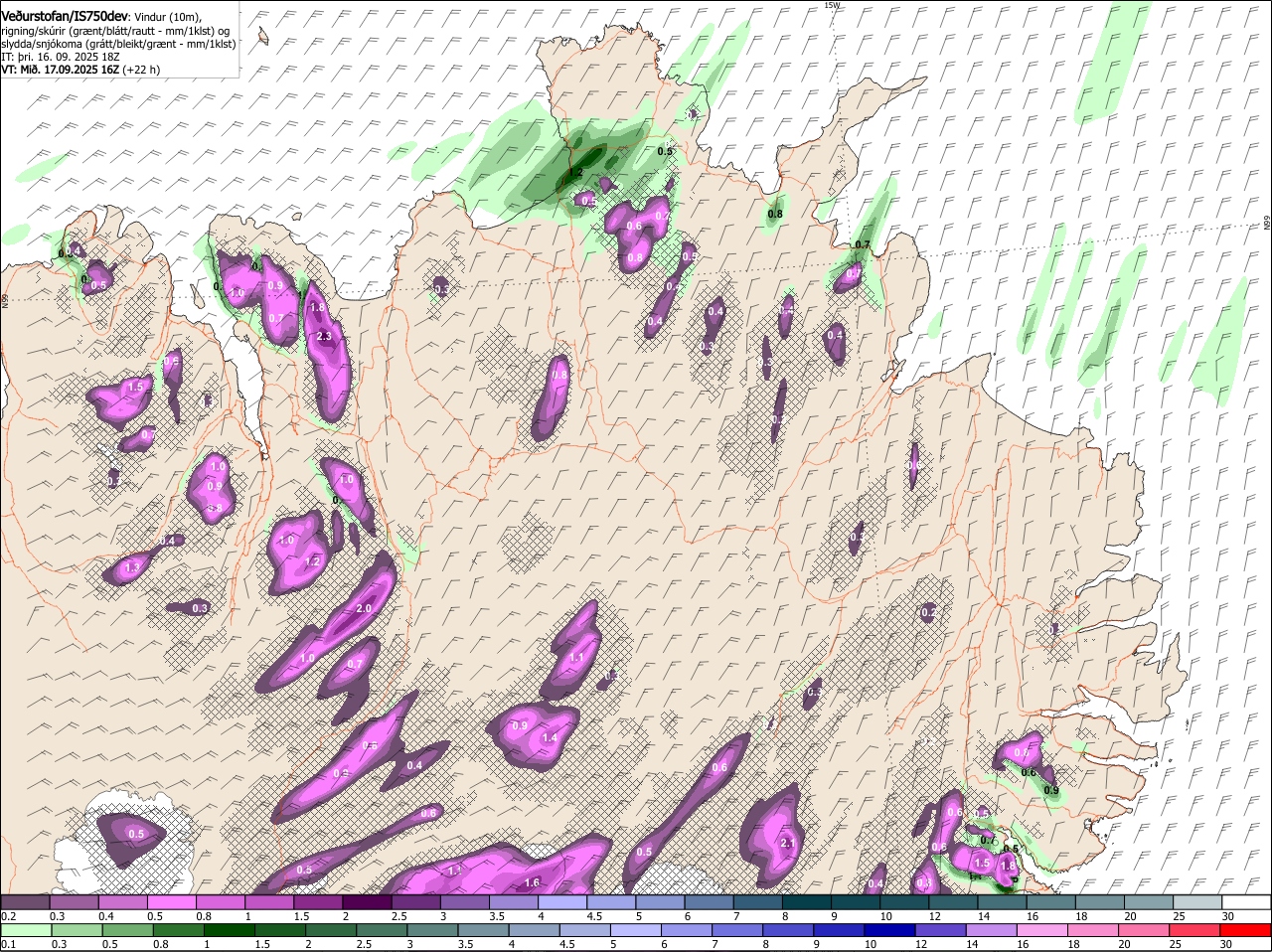Click the Veðurstofan/IS750dev title text
1272x952 pixels.
[65, 16]
